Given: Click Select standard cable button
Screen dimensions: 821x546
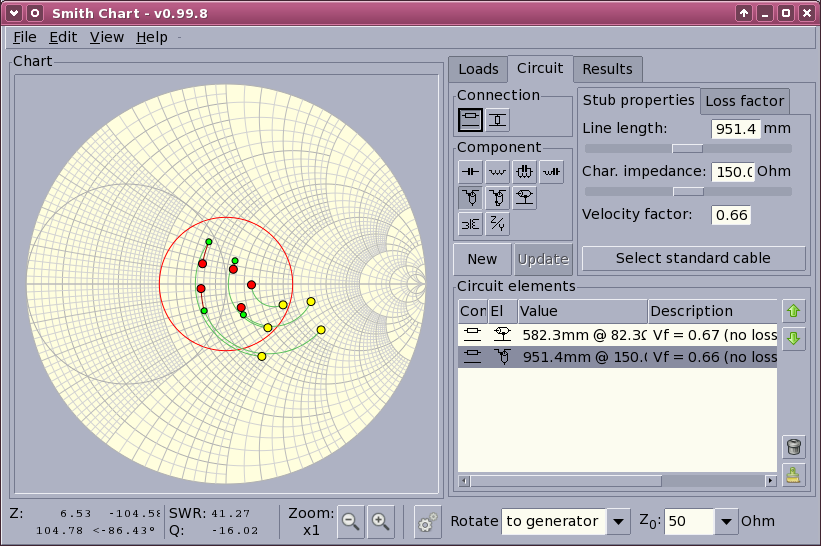Looking at the screenshot, I should click(693, 258).
